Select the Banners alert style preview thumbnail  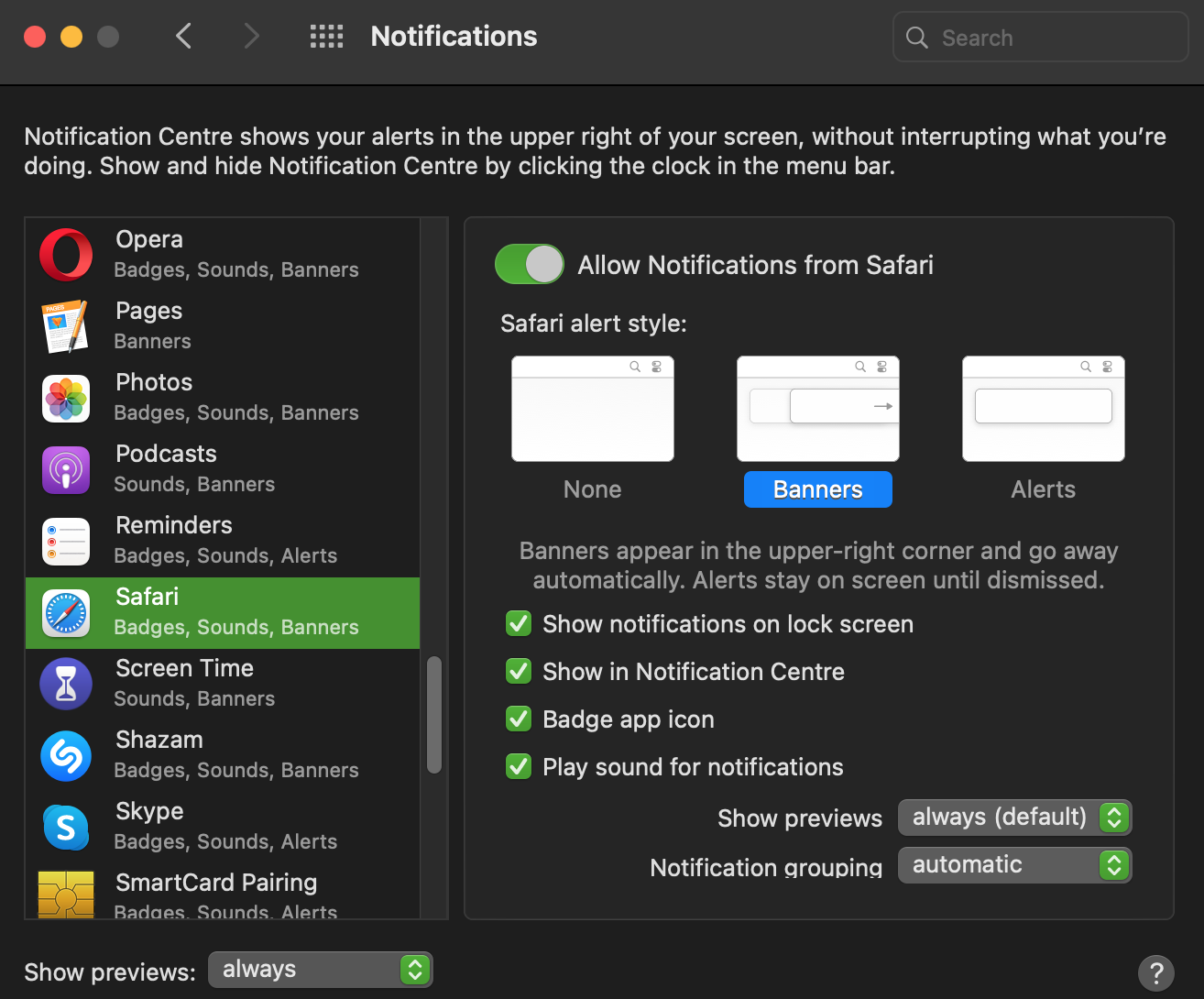point(818,409)
